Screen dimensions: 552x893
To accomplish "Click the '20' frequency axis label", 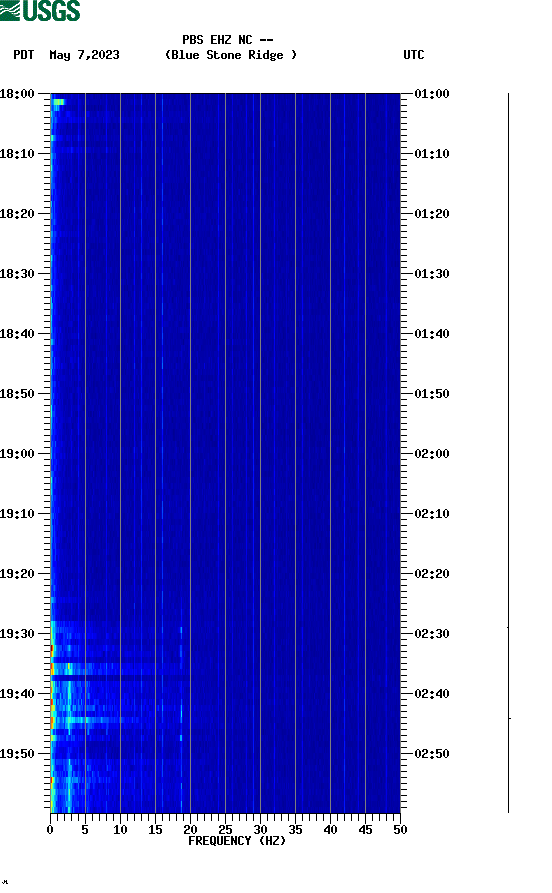I will 190,830.
